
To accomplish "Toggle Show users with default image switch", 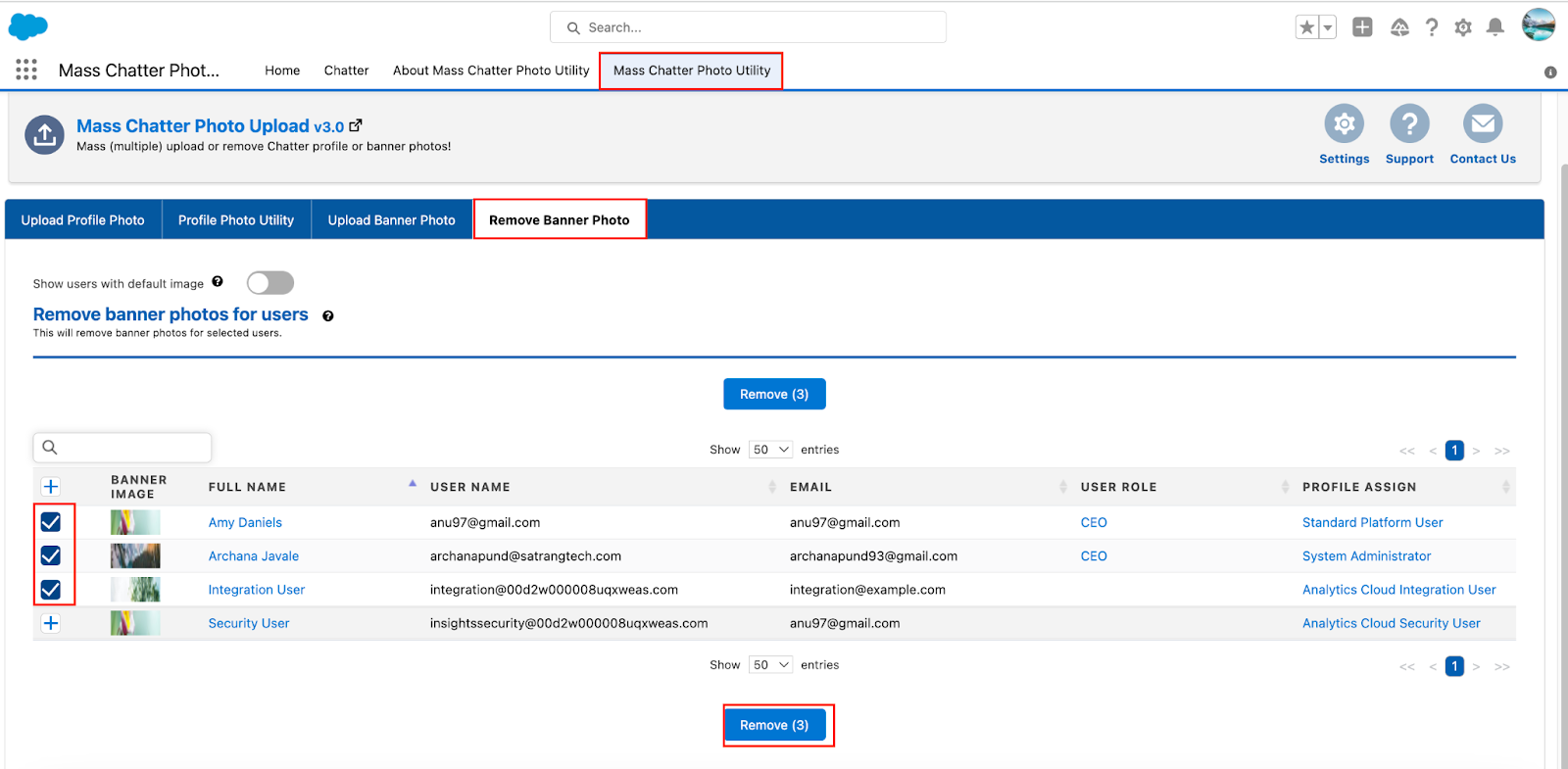I will [270, 283].
